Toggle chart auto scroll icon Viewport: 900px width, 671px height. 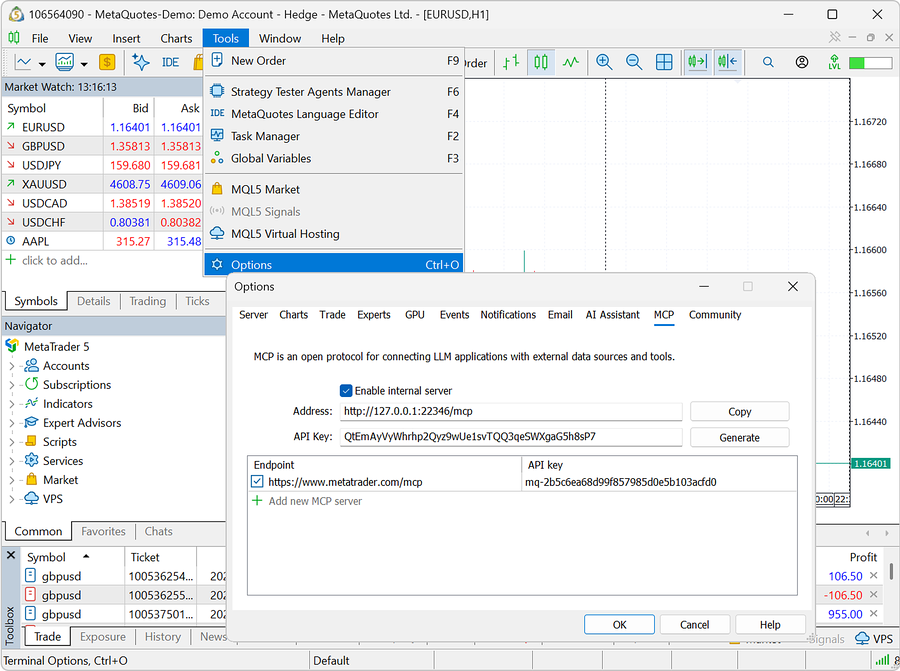point(697,62)
